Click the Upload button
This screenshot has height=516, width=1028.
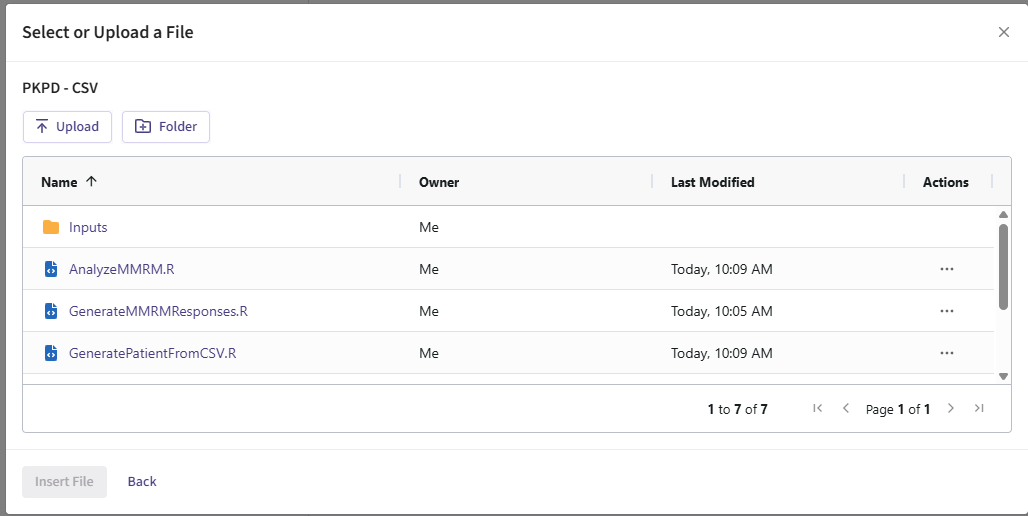[67, 127]
